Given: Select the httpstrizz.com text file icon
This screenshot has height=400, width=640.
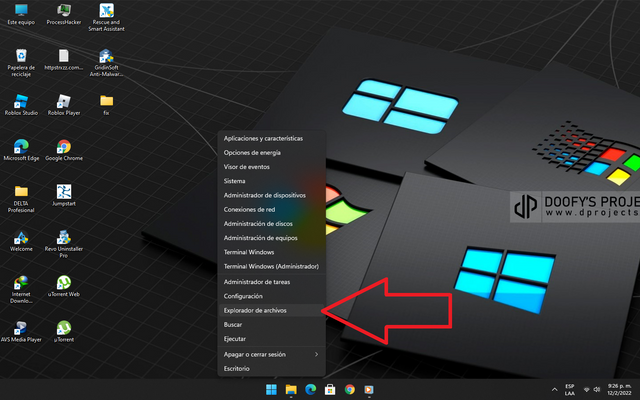Looking at the screenshot, I should (x=64, y=60).
